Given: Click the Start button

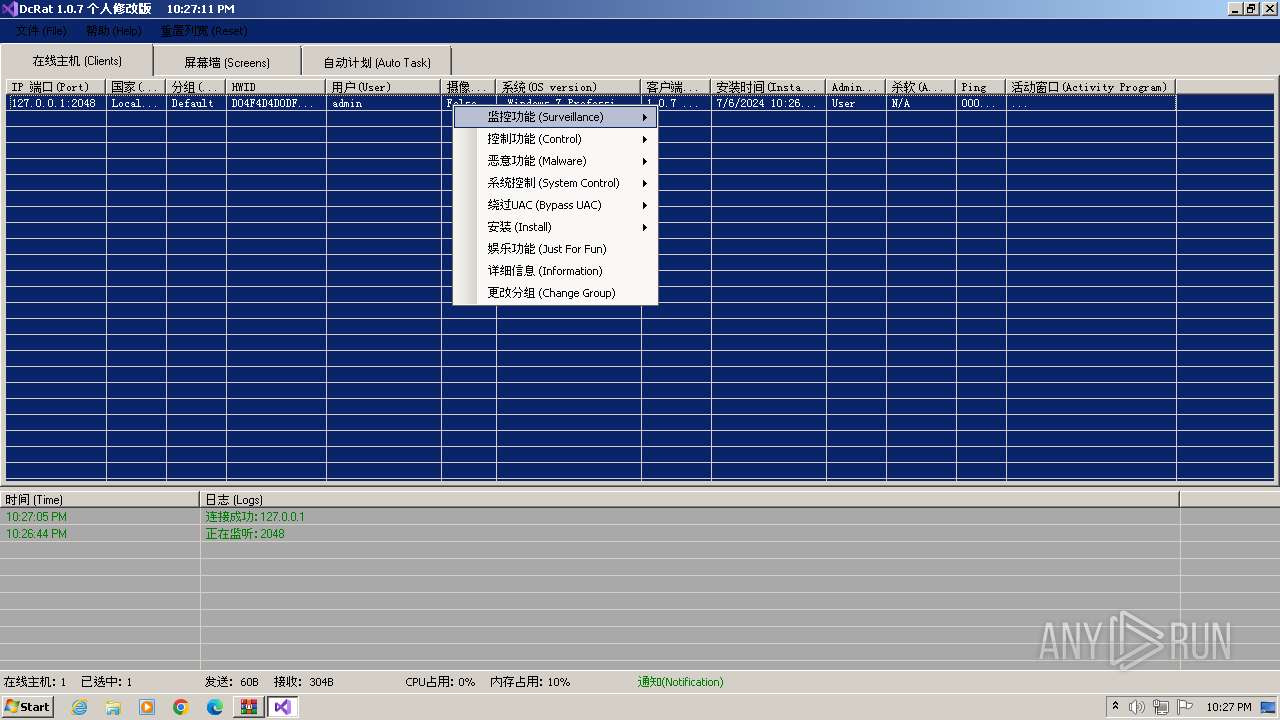Looking at the screenshot, I should (28, 707).
